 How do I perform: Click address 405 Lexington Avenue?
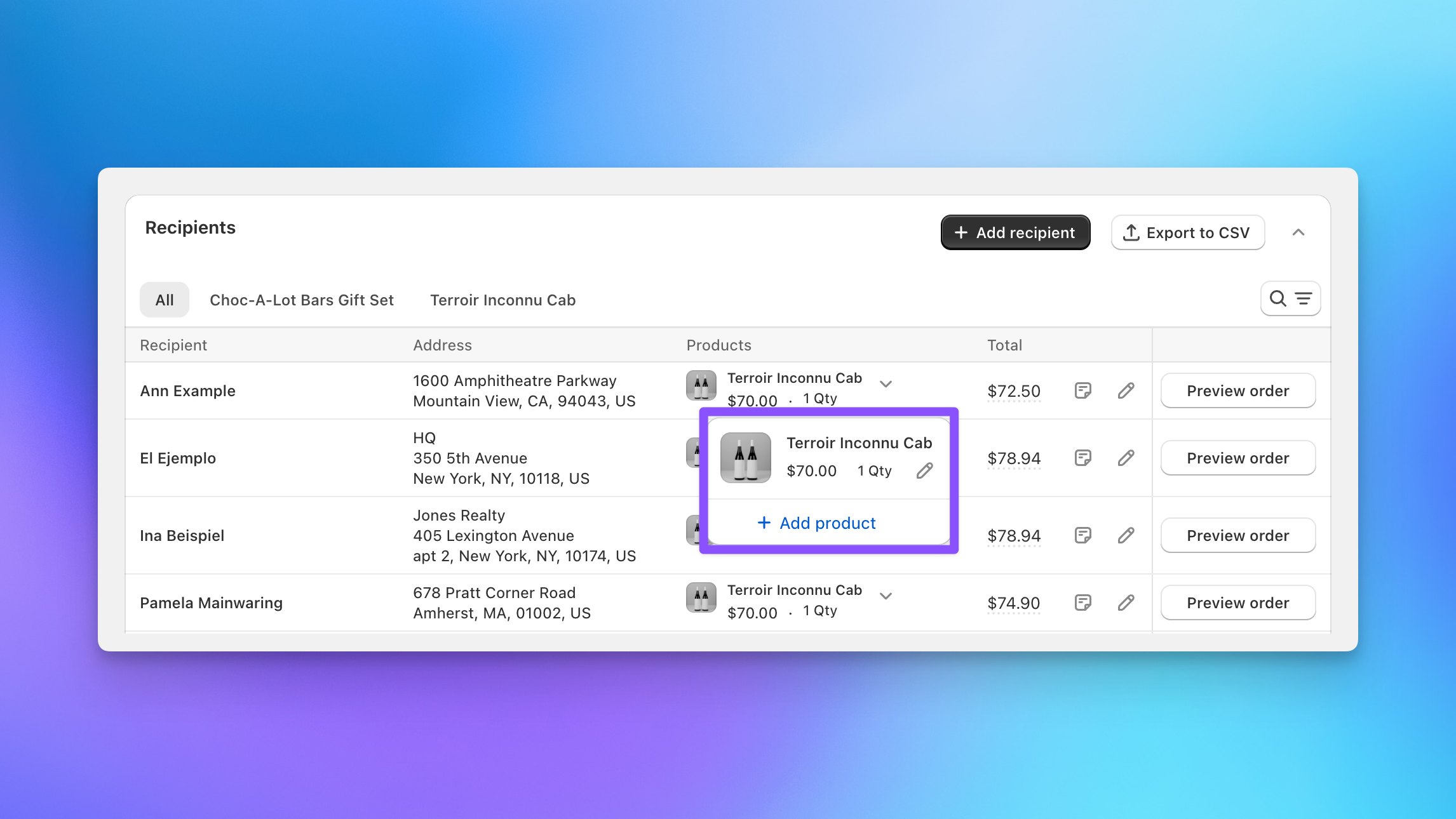click(x=494, y=536)
